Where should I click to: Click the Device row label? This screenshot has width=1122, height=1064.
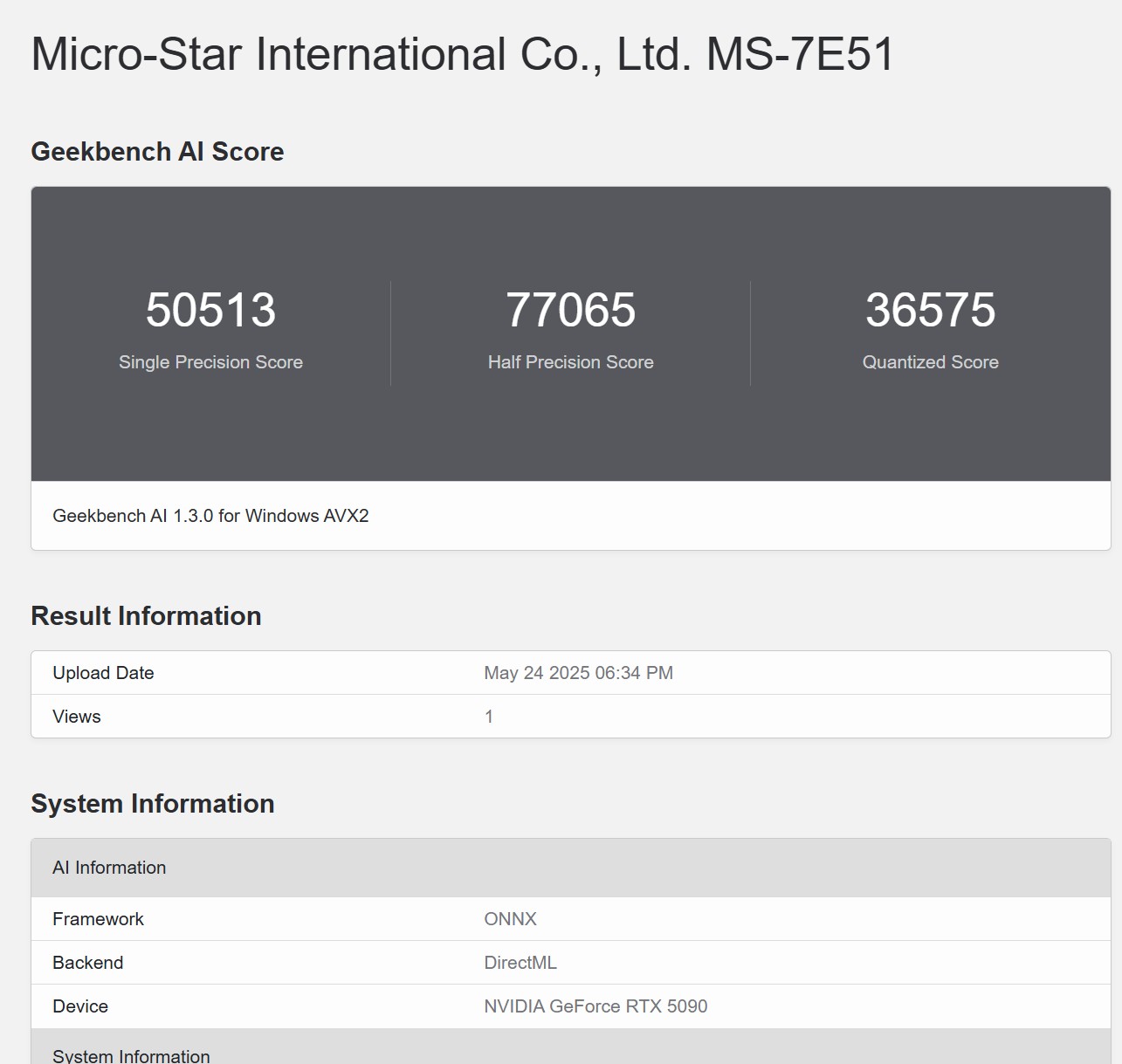pyautogui.click(x=80, y=1006)
